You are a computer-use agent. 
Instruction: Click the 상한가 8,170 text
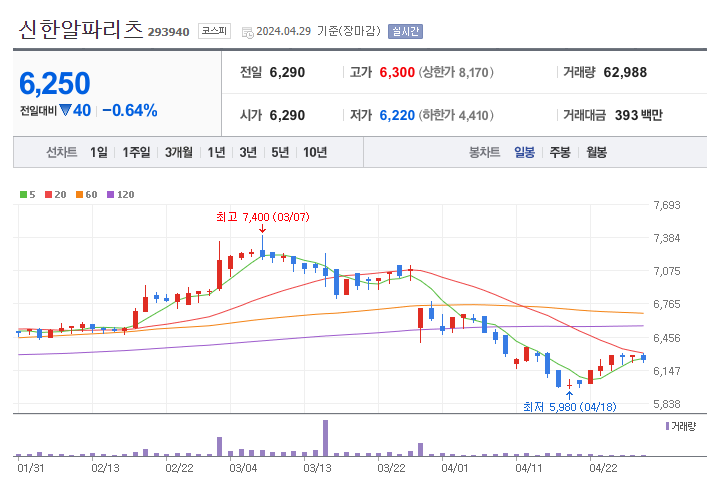click(456, 72)
